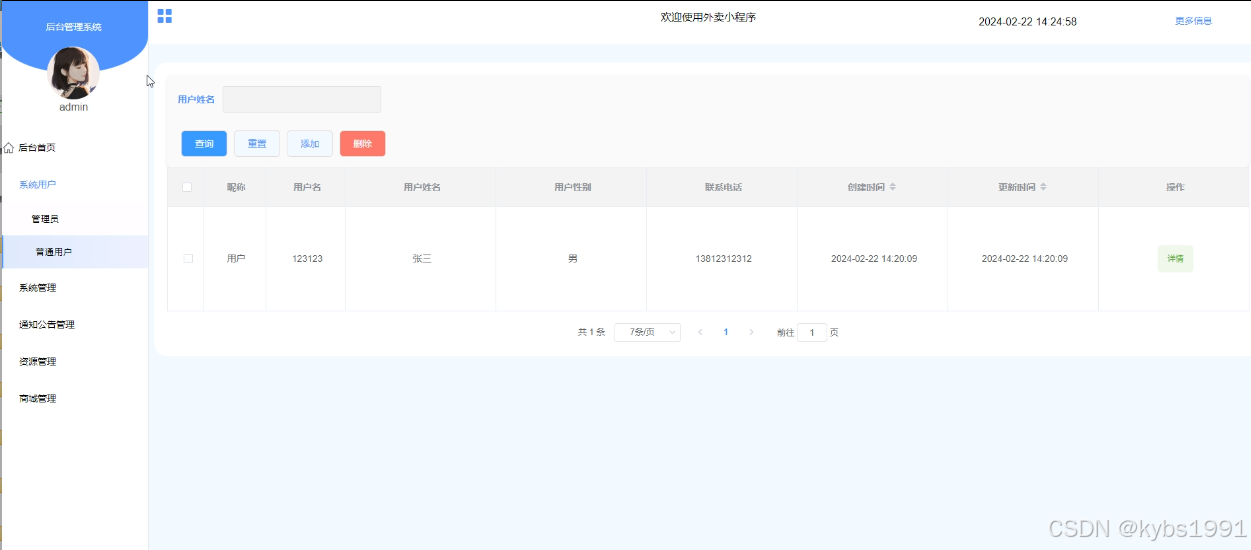This screenshot has height=550, width=1251.
Task: Click username cell 123123
Action: 307,259
